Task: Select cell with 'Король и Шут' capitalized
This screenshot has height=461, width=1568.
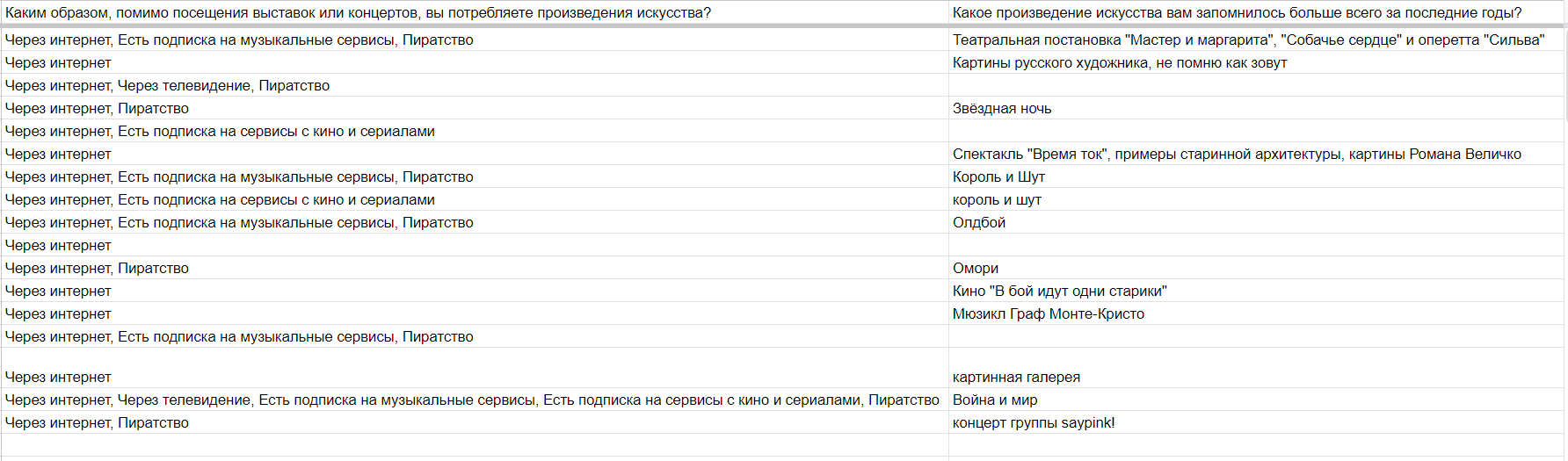Action: click(x=1256, y=176)
